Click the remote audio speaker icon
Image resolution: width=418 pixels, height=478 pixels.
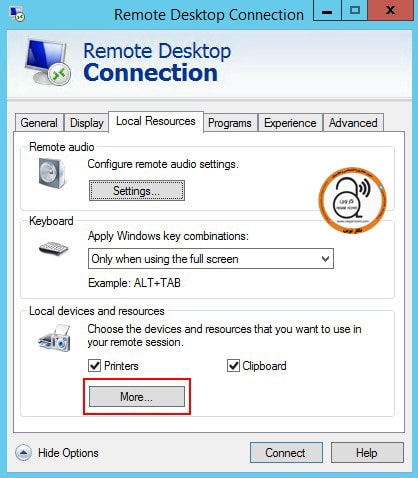pyautogui.click(x=52, y=173)
